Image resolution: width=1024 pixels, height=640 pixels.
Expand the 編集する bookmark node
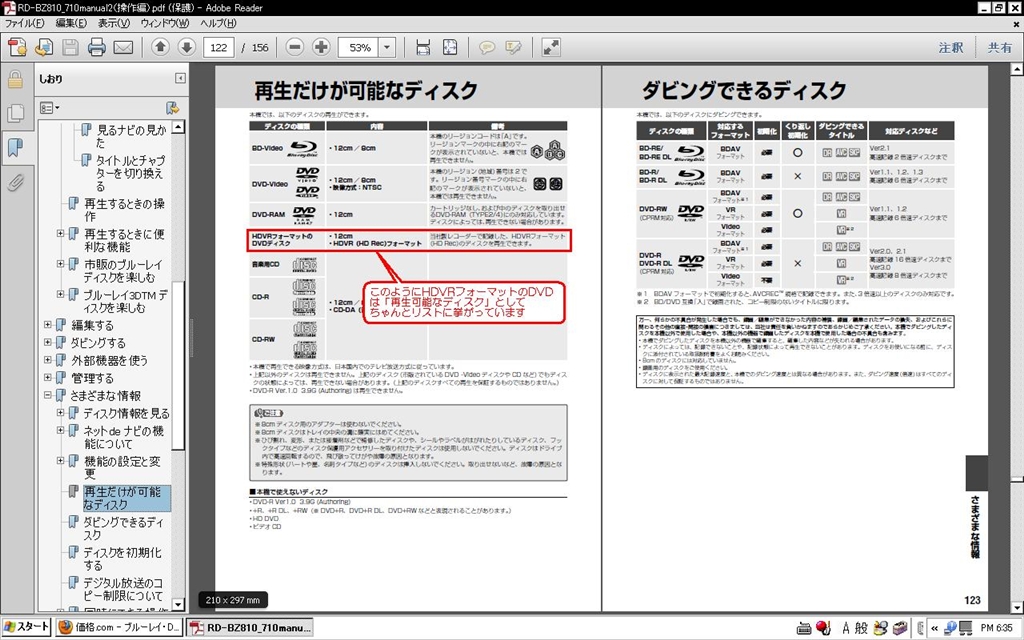48,325
